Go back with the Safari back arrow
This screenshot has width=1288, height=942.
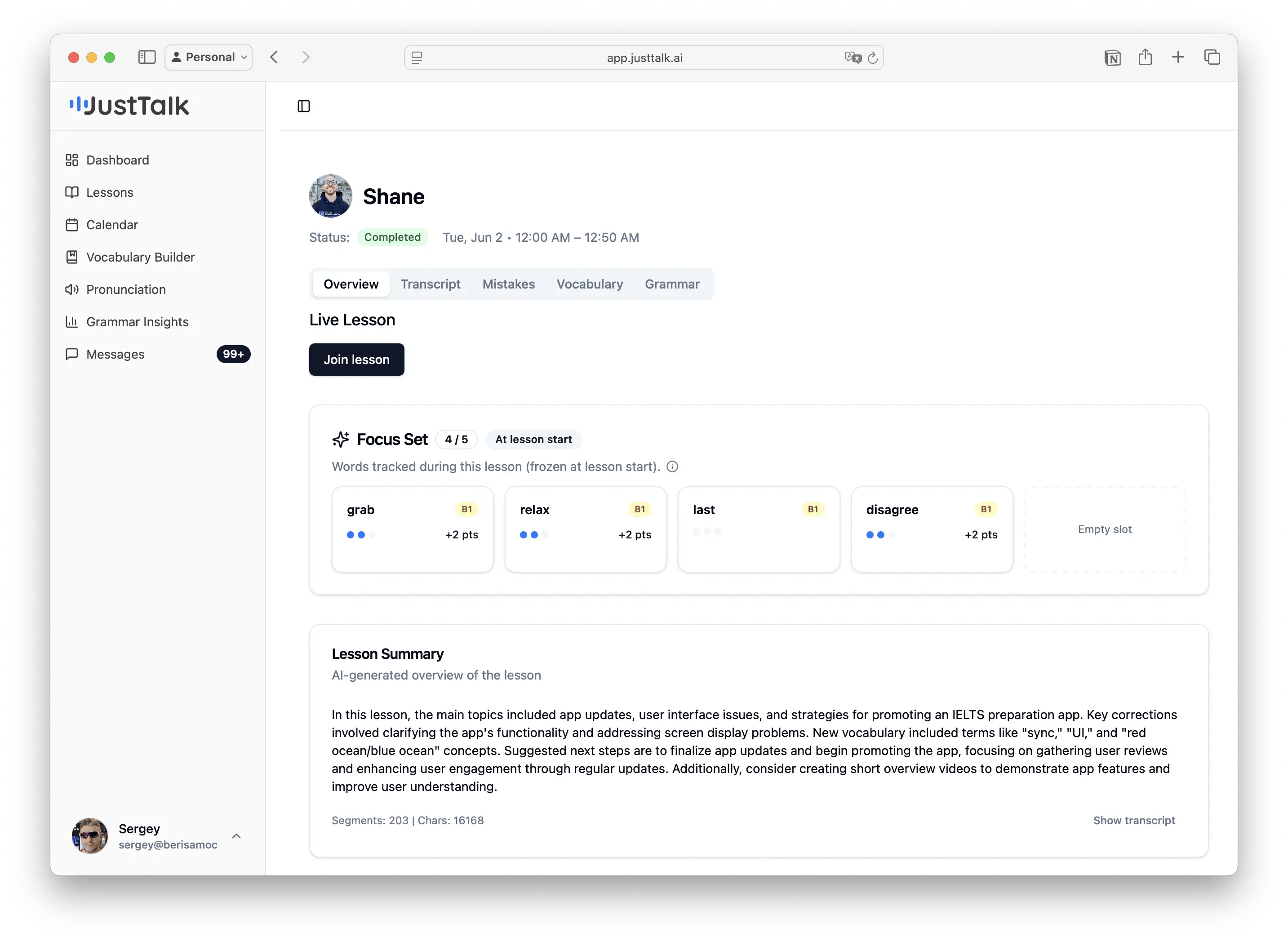pyautogui.click(x=274, y=57)
